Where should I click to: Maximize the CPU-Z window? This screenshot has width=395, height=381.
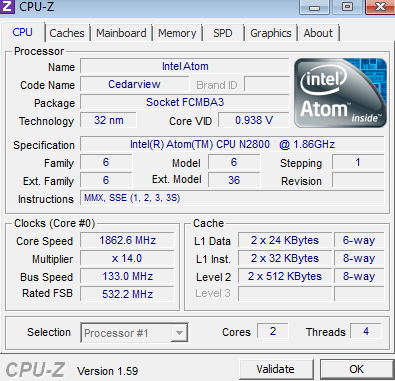click(x=347, y=7)
